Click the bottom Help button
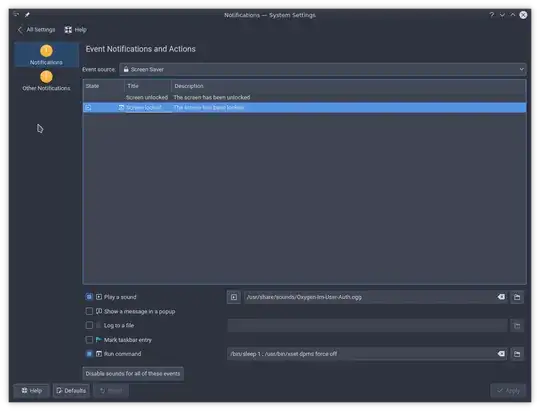The height and width of the screenshot is (411, 540). point(32,390)
